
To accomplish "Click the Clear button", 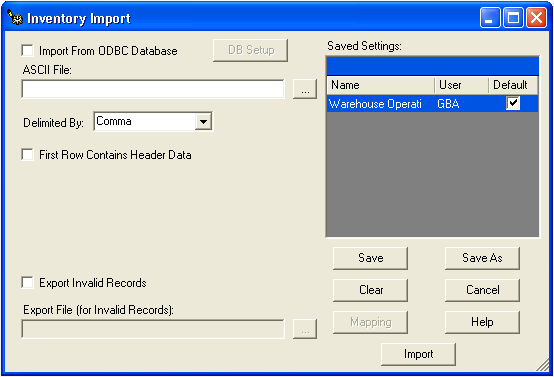I will [x=370, y=290].
